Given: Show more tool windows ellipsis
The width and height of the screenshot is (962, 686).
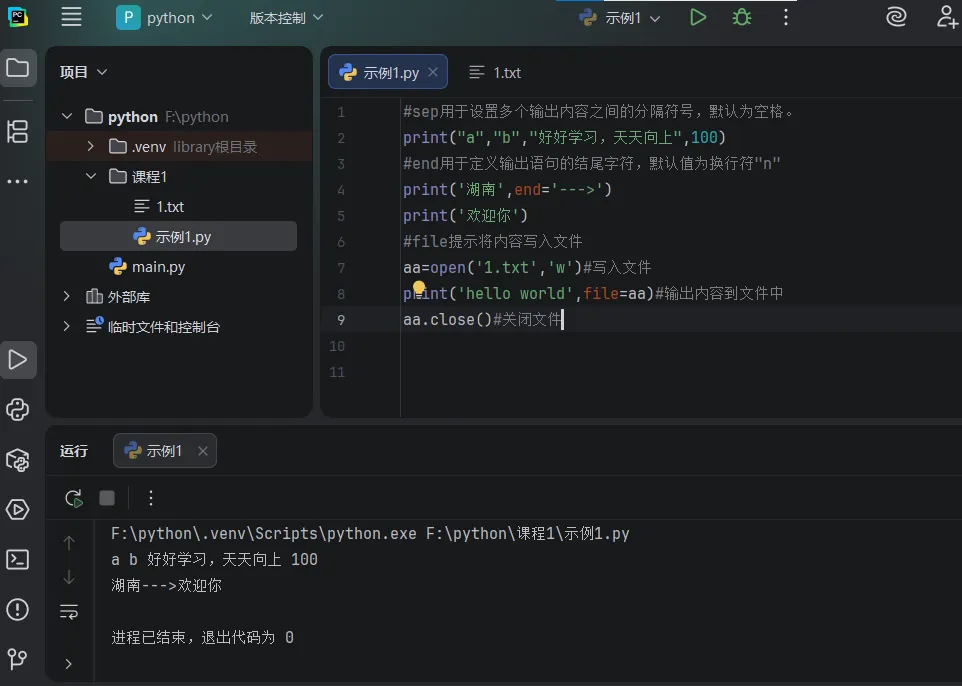Looking at the screenshot, I should [18, 182].
